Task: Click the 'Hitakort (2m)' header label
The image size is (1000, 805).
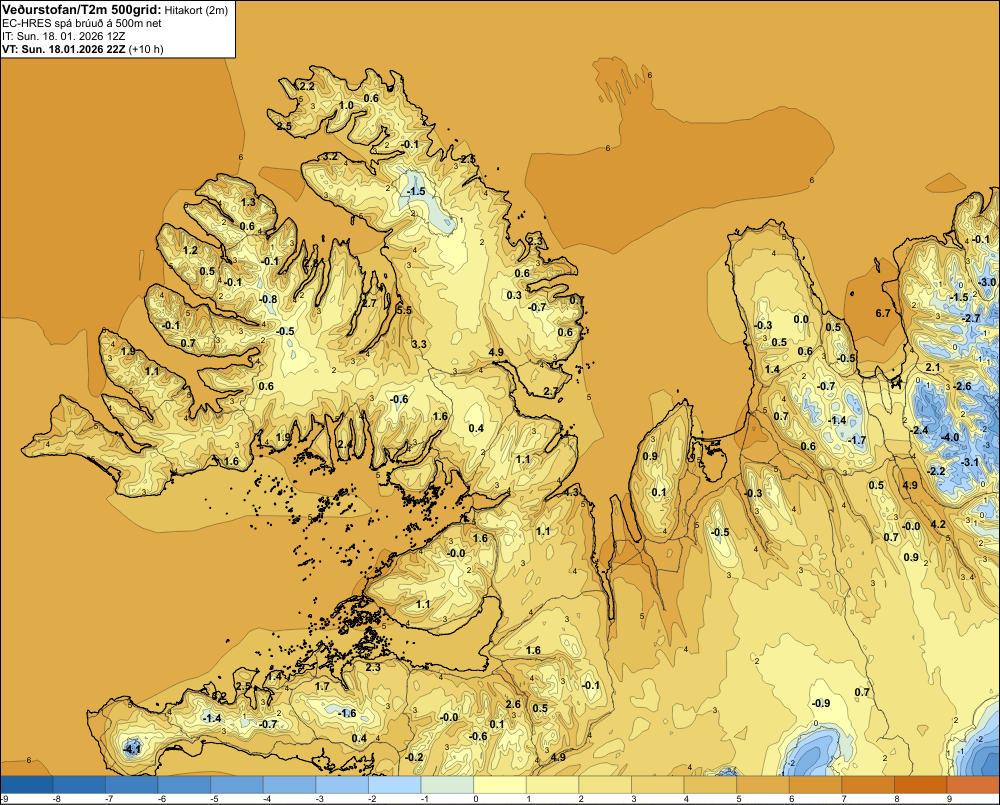Action: click(x=196, y=10)
